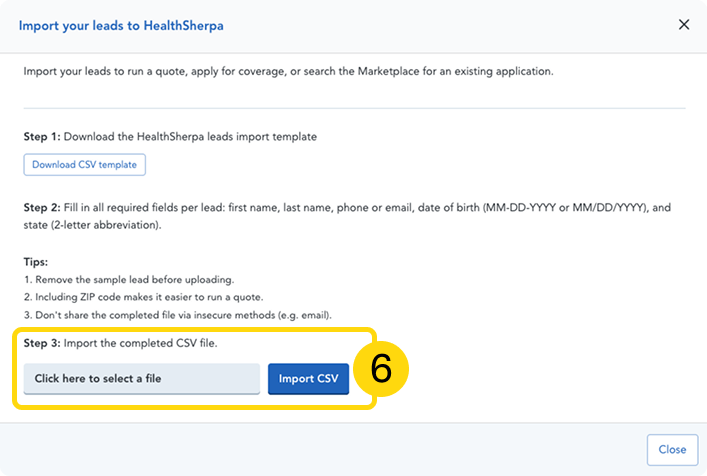Click the intro sentence about importing leads
Image resolution: width=707 pixels, height=476 pixels.
pyautogui.click(x=289, y=71)
